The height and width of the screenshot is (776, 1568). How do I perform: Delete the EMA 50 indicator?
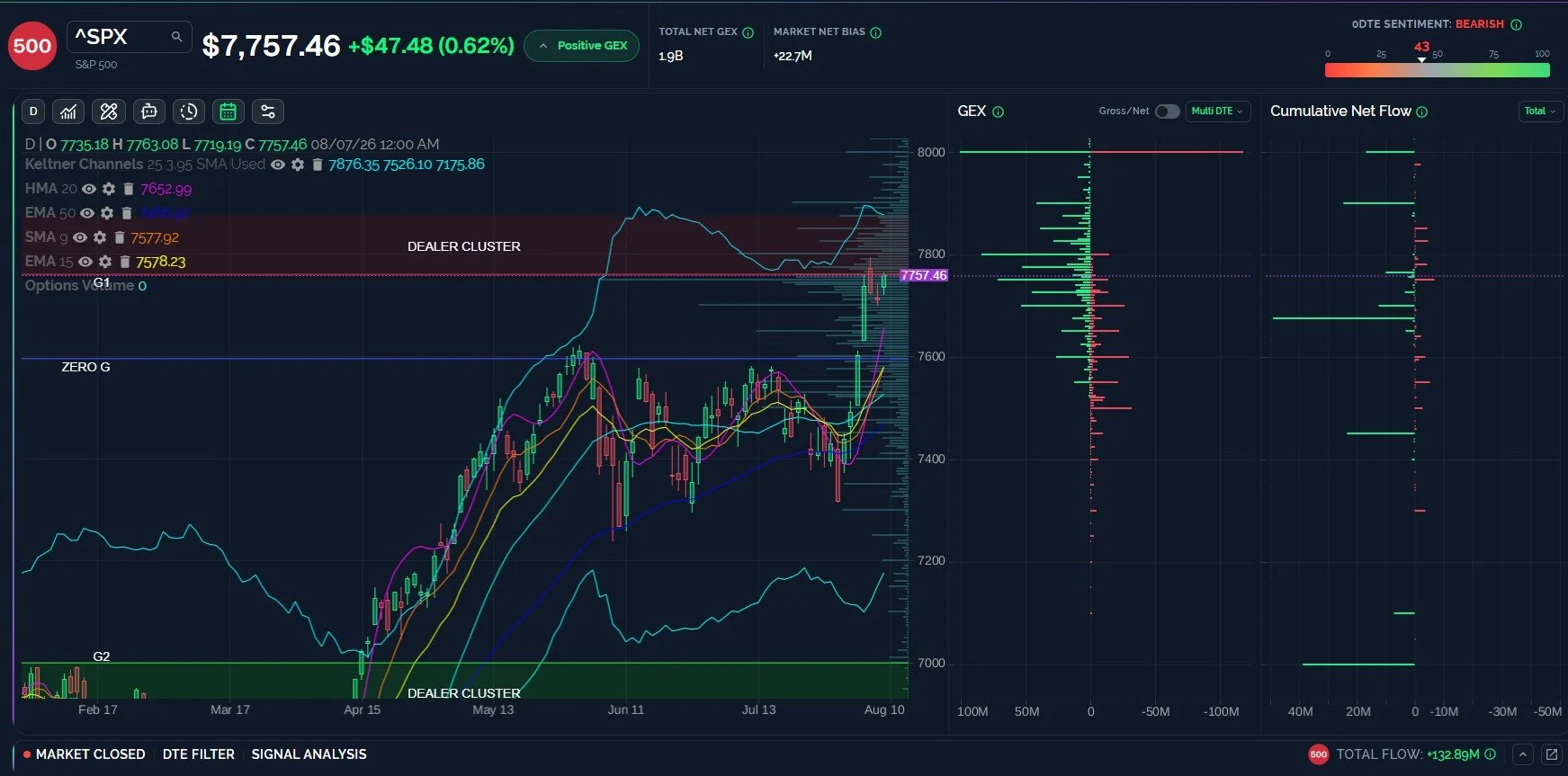[x=127, y=213]
